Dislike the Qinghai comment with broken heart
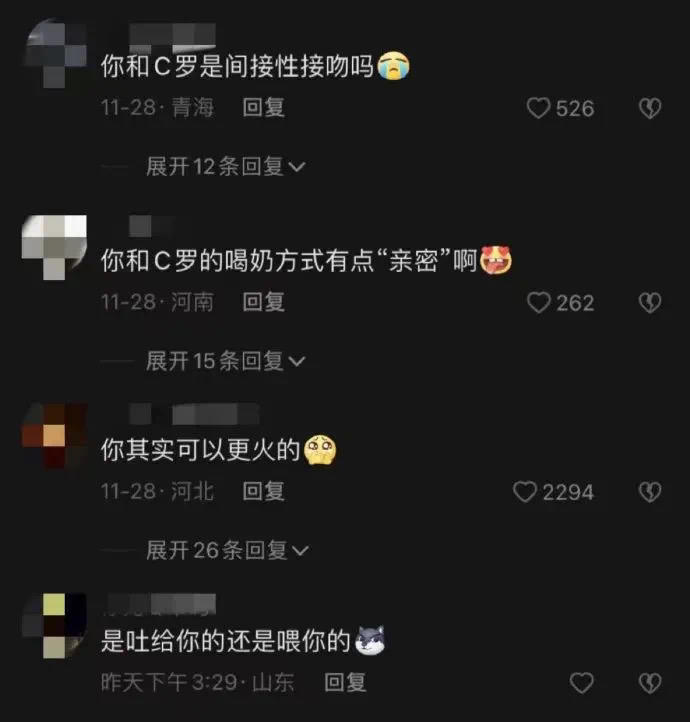Image resolution: width=690 pixels, height=722 pixels. pos(650,108)
